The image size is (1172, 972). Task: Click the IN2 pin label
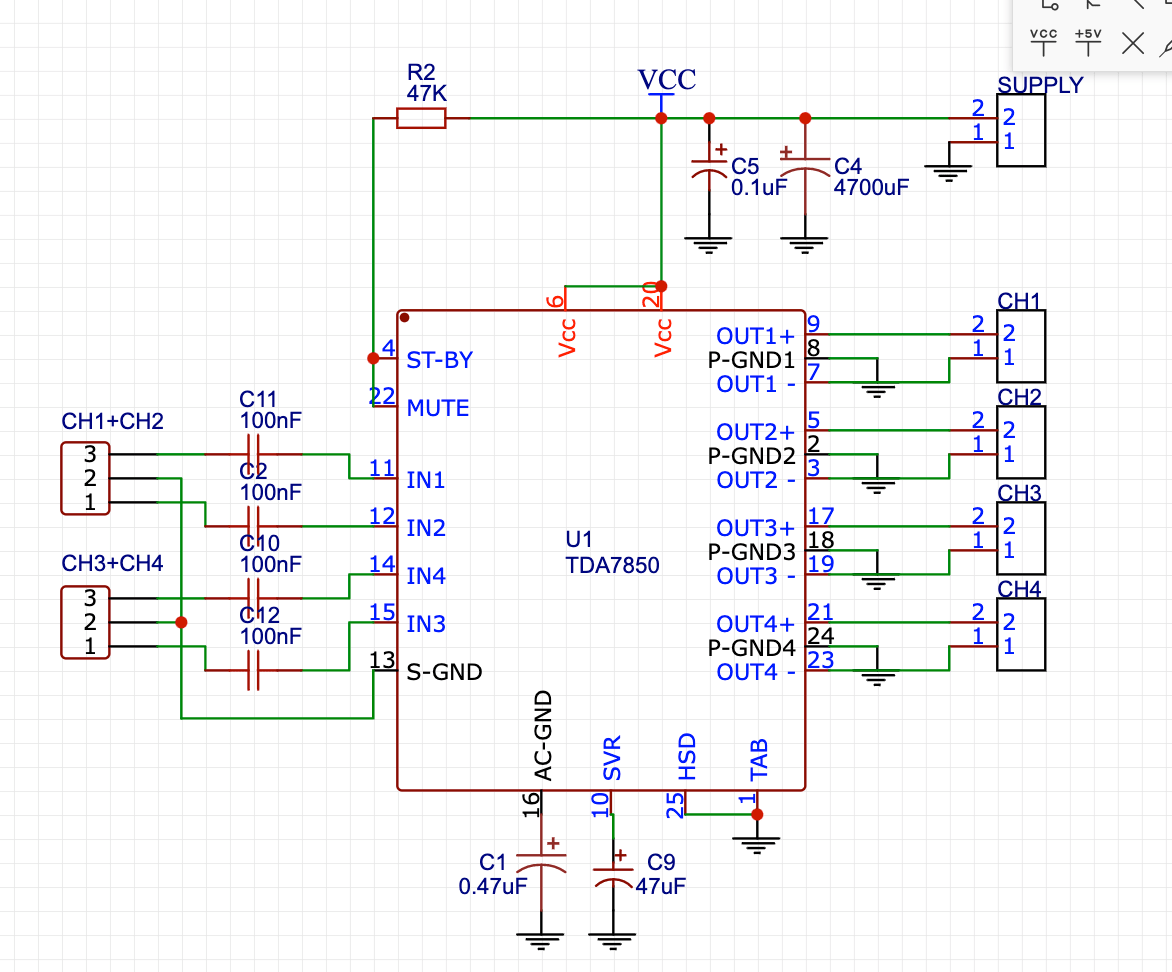click(426, 528)
